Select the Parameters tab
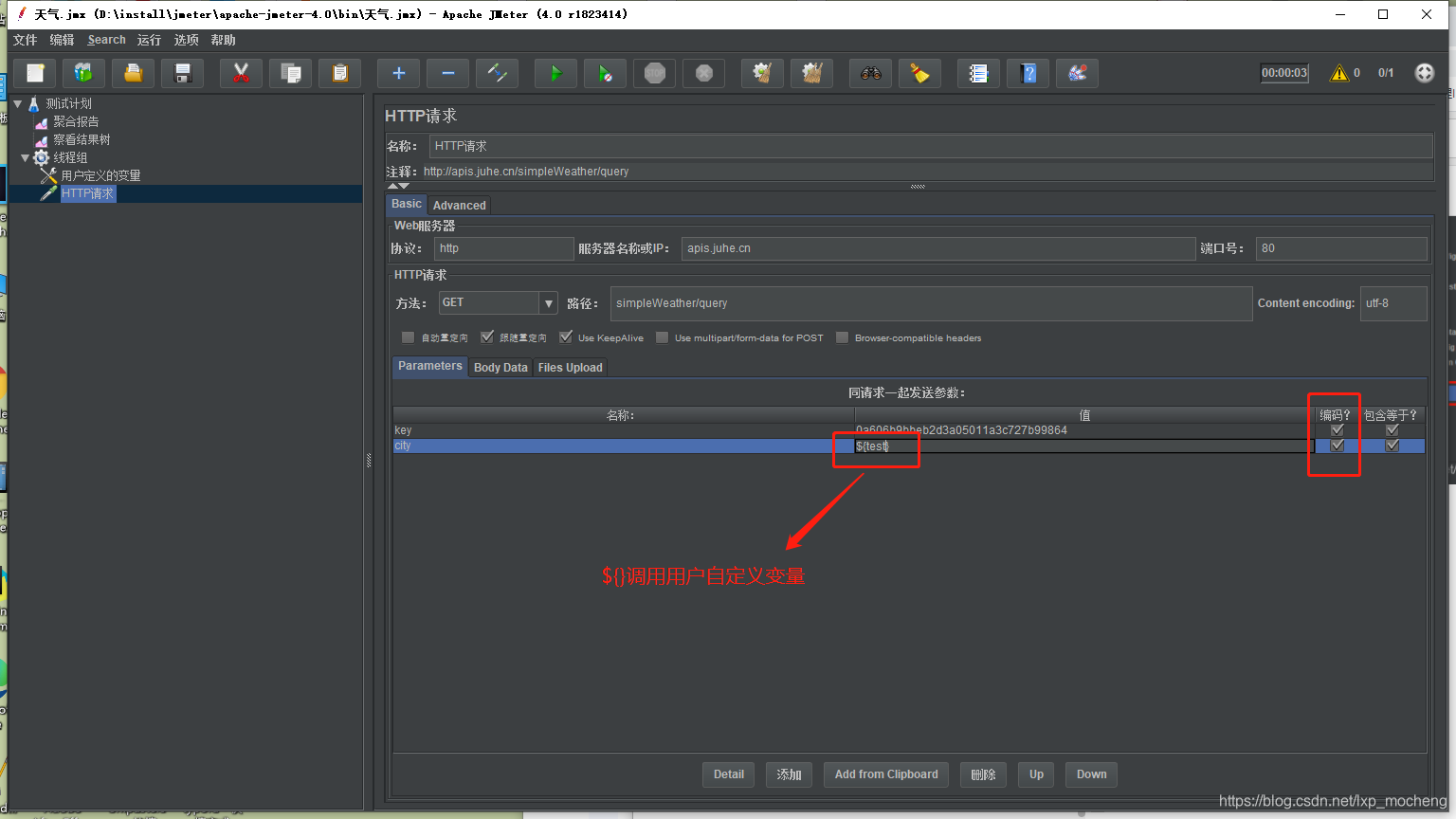This screenshot has width=1456, height=819. pos(429,367)
